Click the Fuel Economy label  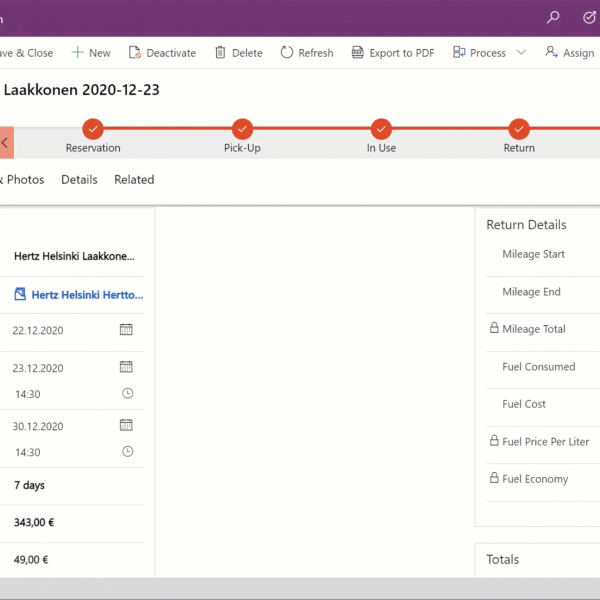(535, 479)
